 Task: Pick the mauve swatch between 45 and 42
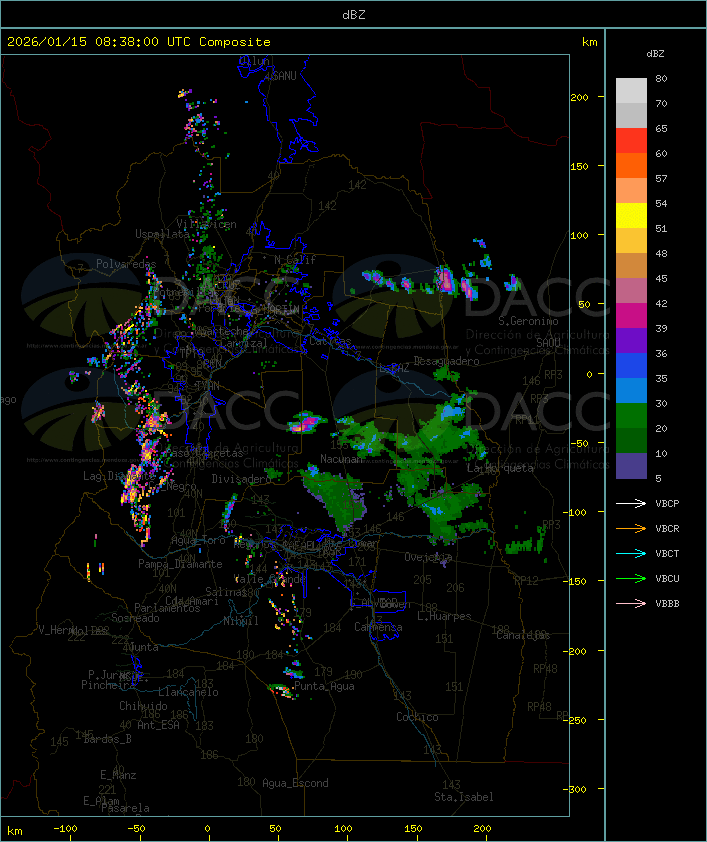[x=631, y=291]
